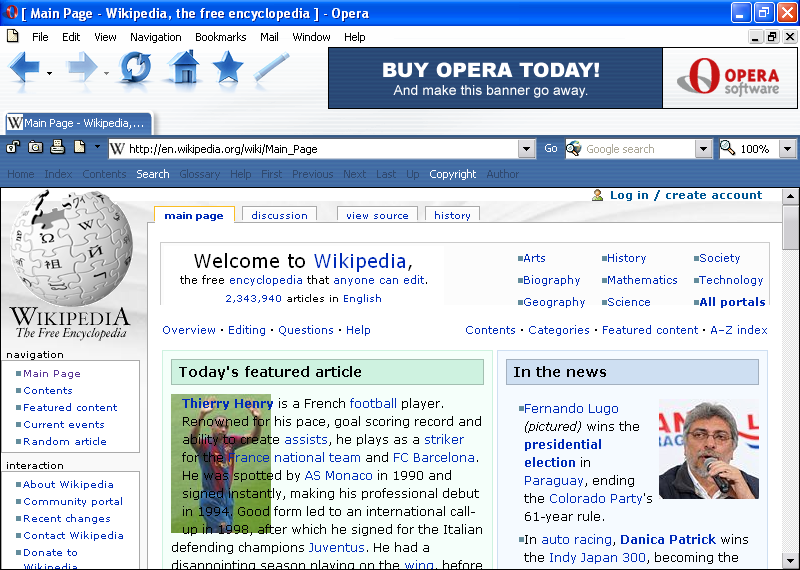Click Copyright in the navigation bar

453,174
